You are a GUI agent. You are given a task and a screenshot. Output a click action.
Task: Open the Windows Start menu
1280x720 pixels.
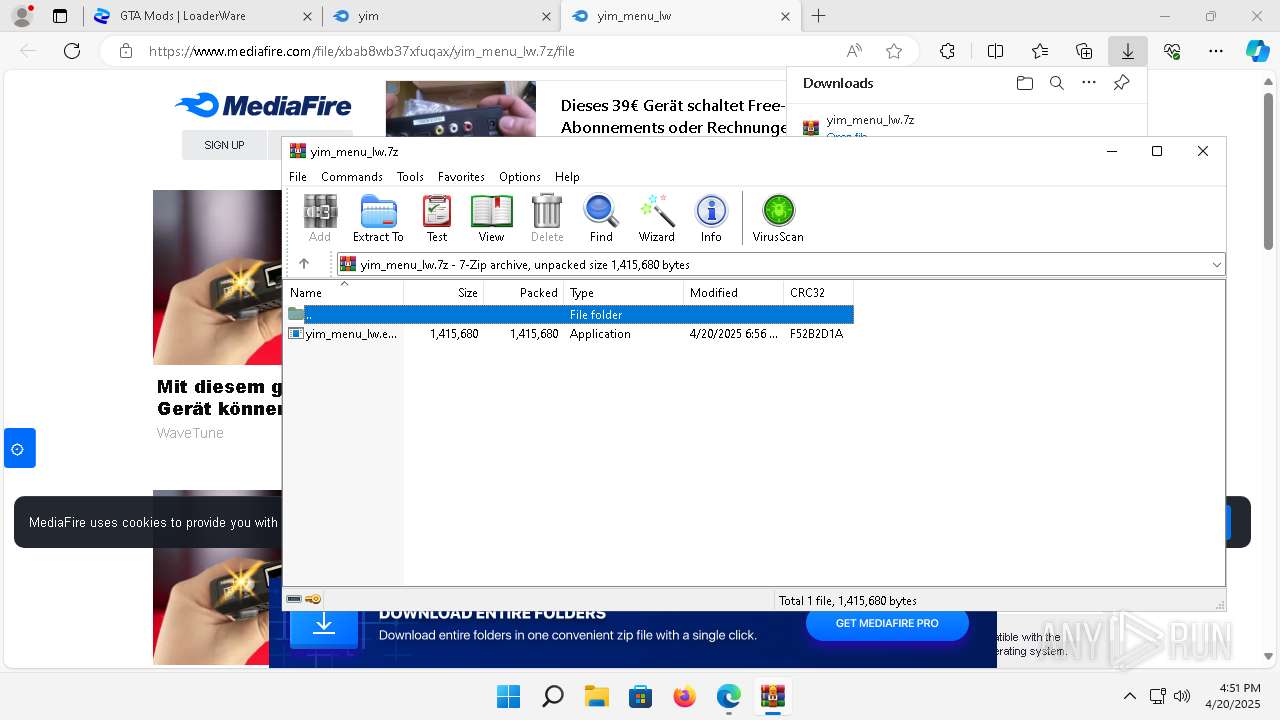[x=508, y=696]
